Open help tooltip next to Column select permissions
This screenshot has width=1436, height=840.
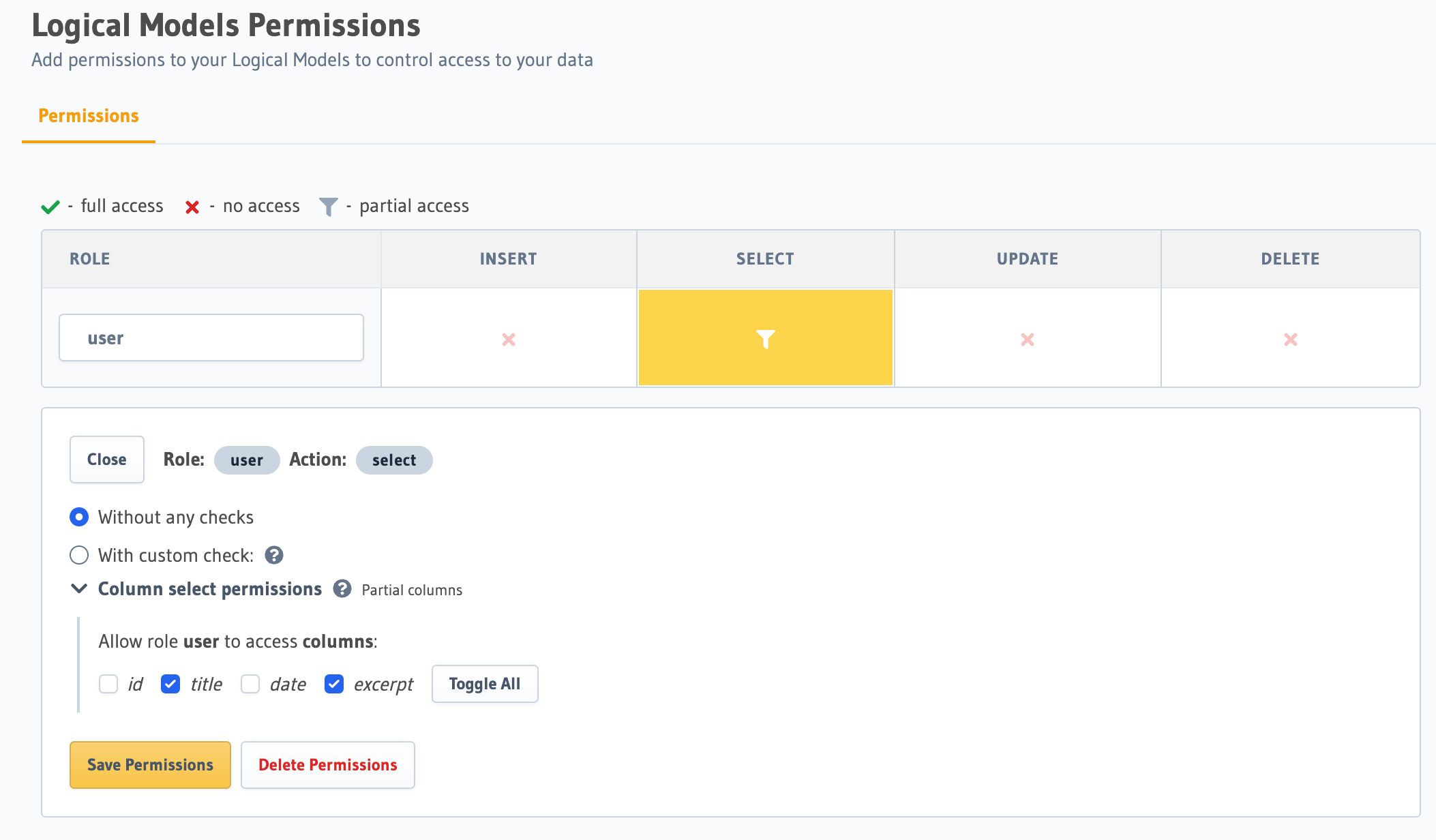[342, 589]
